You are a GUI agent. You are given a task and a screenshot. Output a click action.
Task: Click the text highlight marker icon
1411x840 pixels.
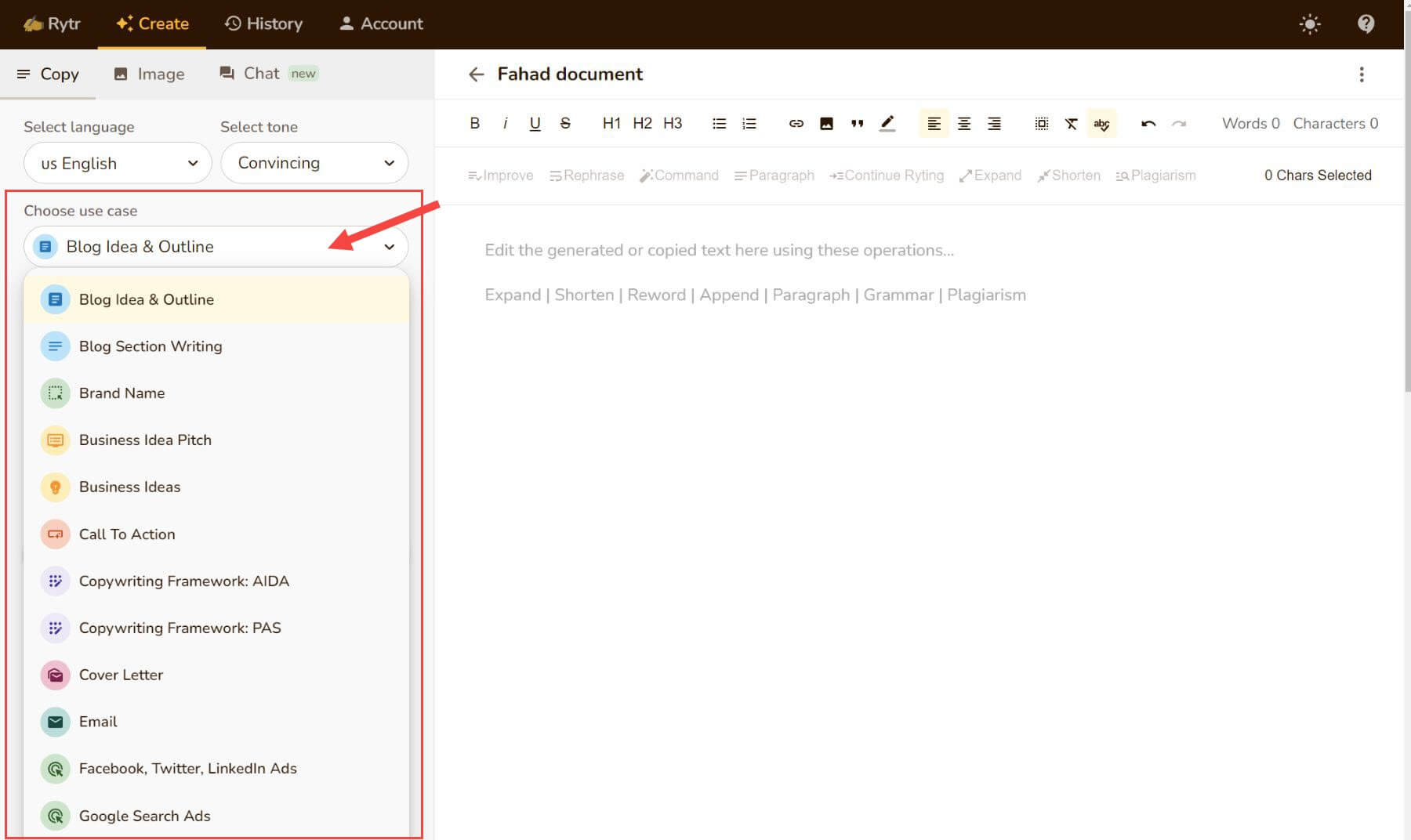(887, 123)
